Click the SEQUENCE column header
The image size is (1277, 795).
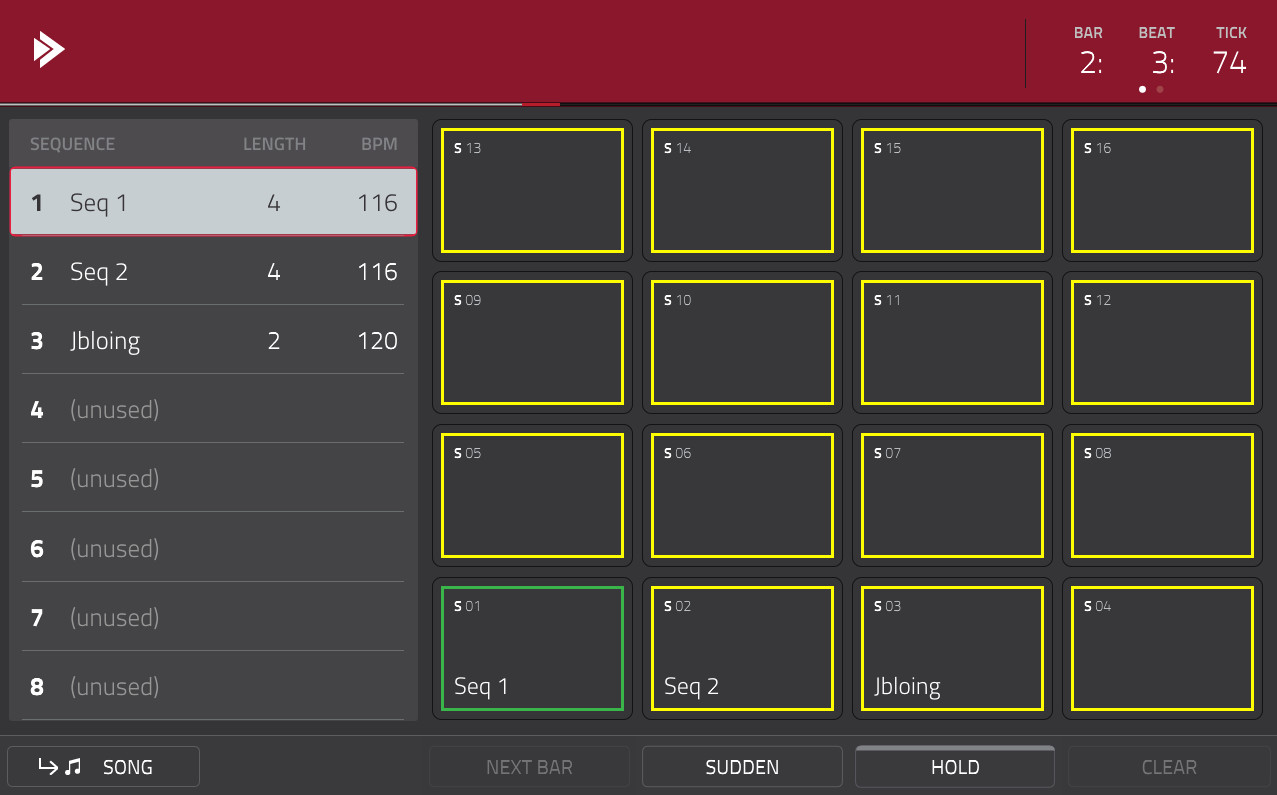click(72, 144)
